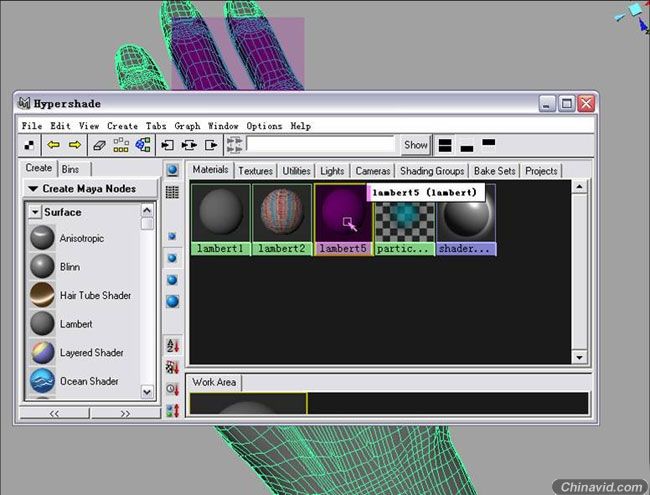Select medium swatch size sphere
650x495 pixels.
pos(172,258)
